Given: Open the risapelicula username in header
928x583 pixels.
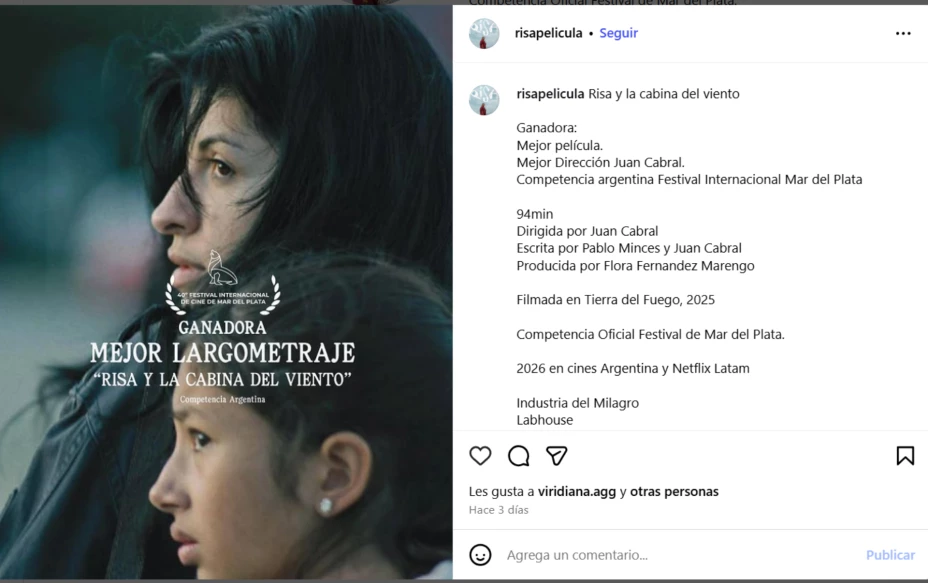Looking at the screenshot, I should (x=549, y=33).
